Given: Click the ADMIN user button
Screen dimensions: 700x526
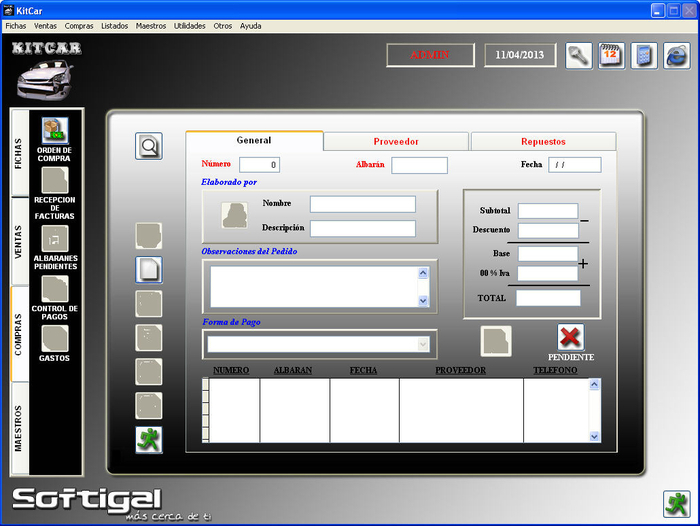Looking at the screenshot, I should [x=430, y=55].
